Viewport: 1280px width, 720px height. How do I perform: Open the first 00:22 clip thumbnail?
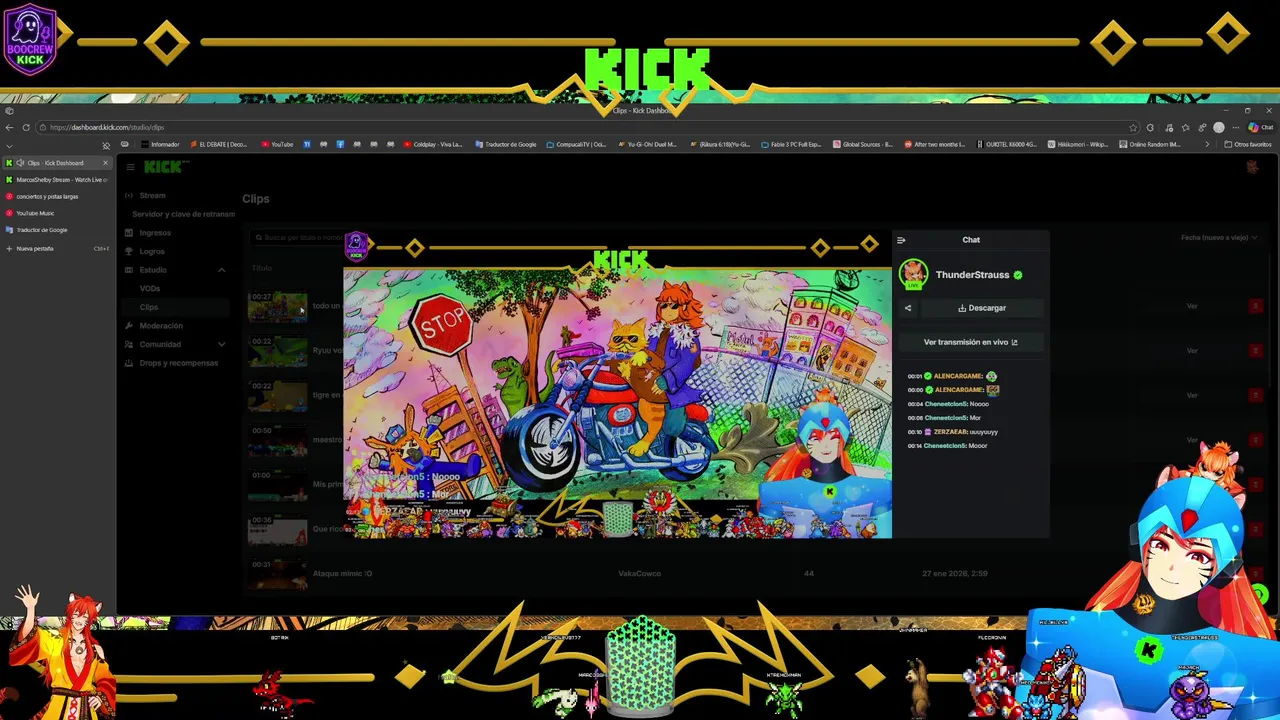click(278, 351)
